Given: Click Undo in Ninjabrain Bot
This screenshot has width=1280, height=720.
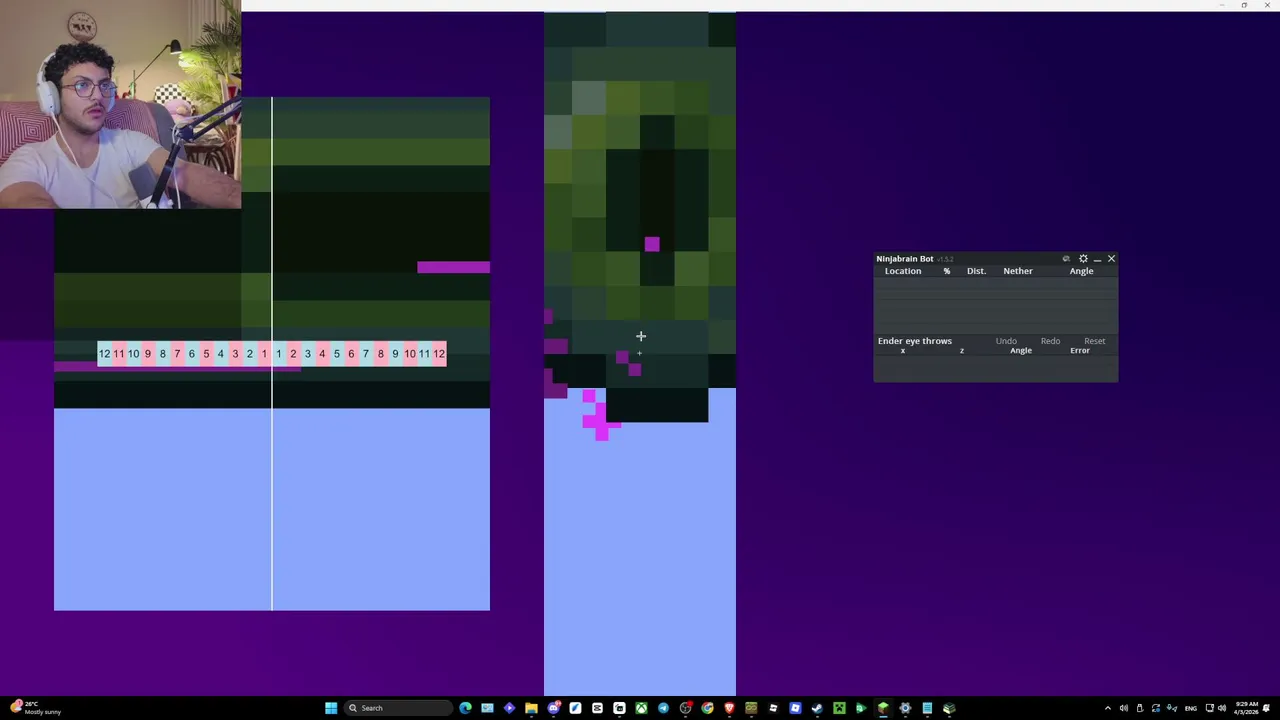Looking at the screenshot, I should [x=1006, y=341].
